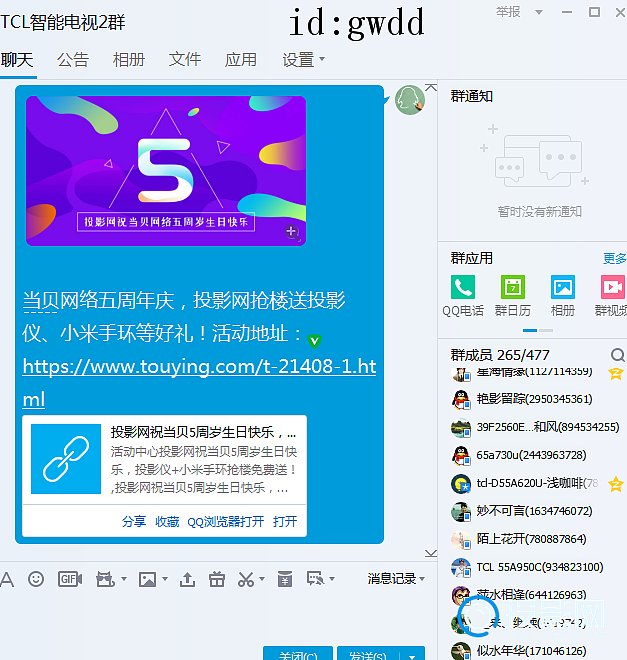This screenshot has height=660, width=627.
Task: Click blue chain link preview icon
Action: [66, 459]
